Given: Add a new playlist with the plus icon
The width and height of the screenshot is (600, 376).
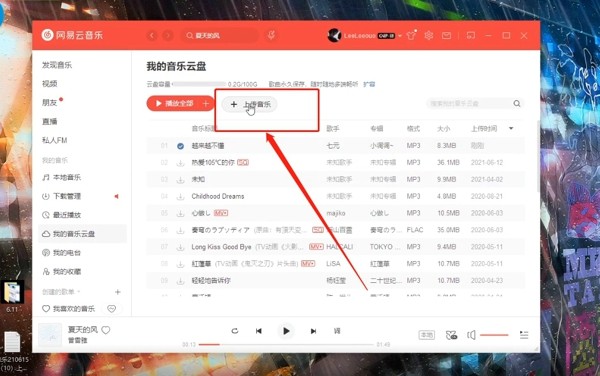Looking at the screenshot, I should pos(118,292).
